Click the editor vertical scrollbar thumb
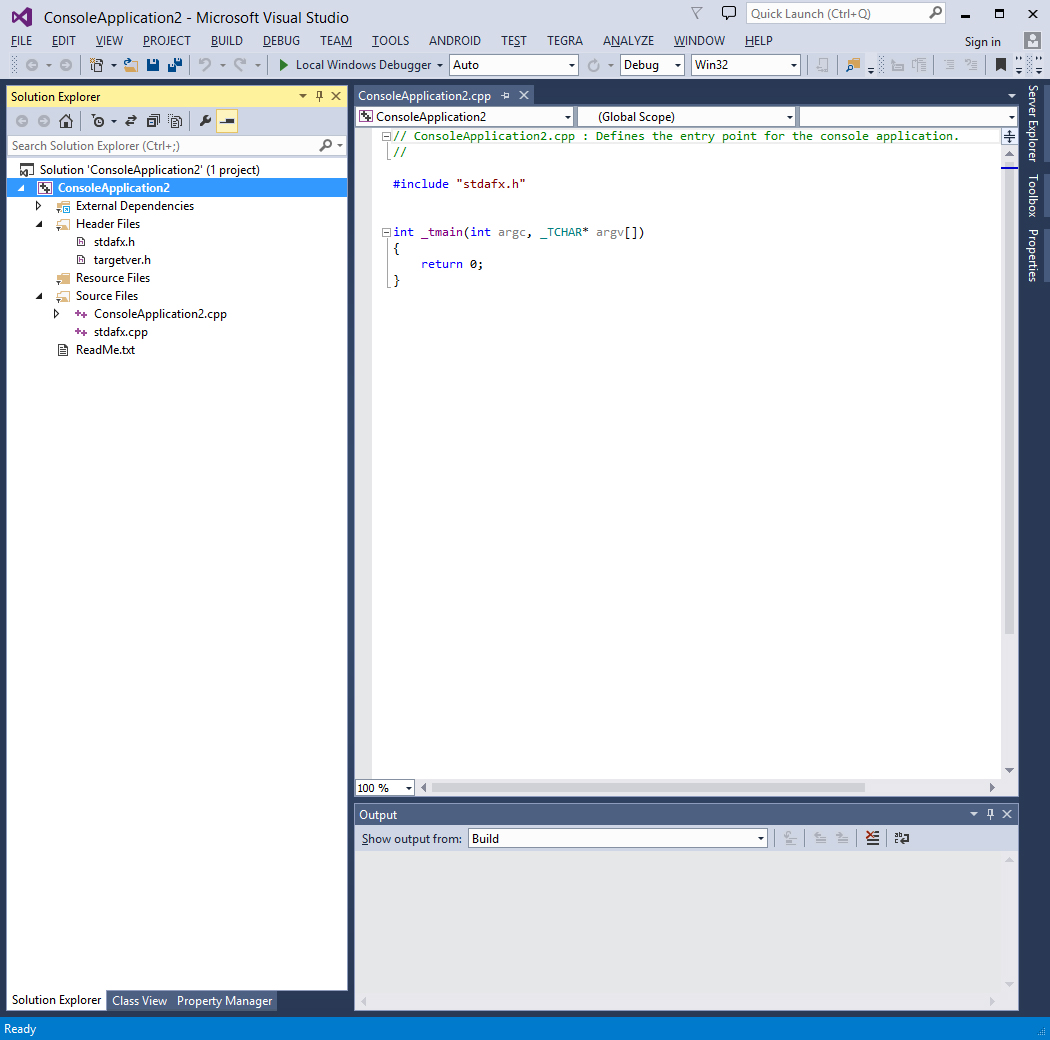Screen dimensions: 1050x1040 (x=1009, y=400)
